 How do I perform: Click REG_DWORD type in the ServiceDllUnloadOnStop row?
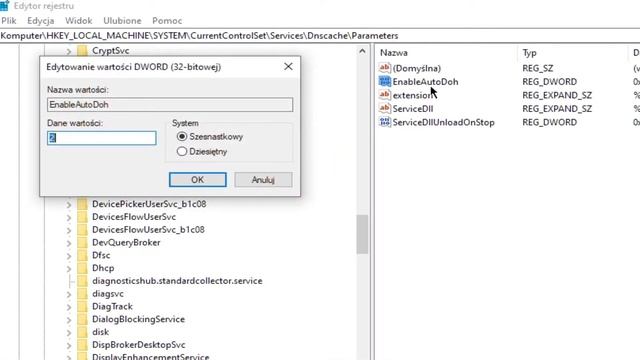click(549, 122)
